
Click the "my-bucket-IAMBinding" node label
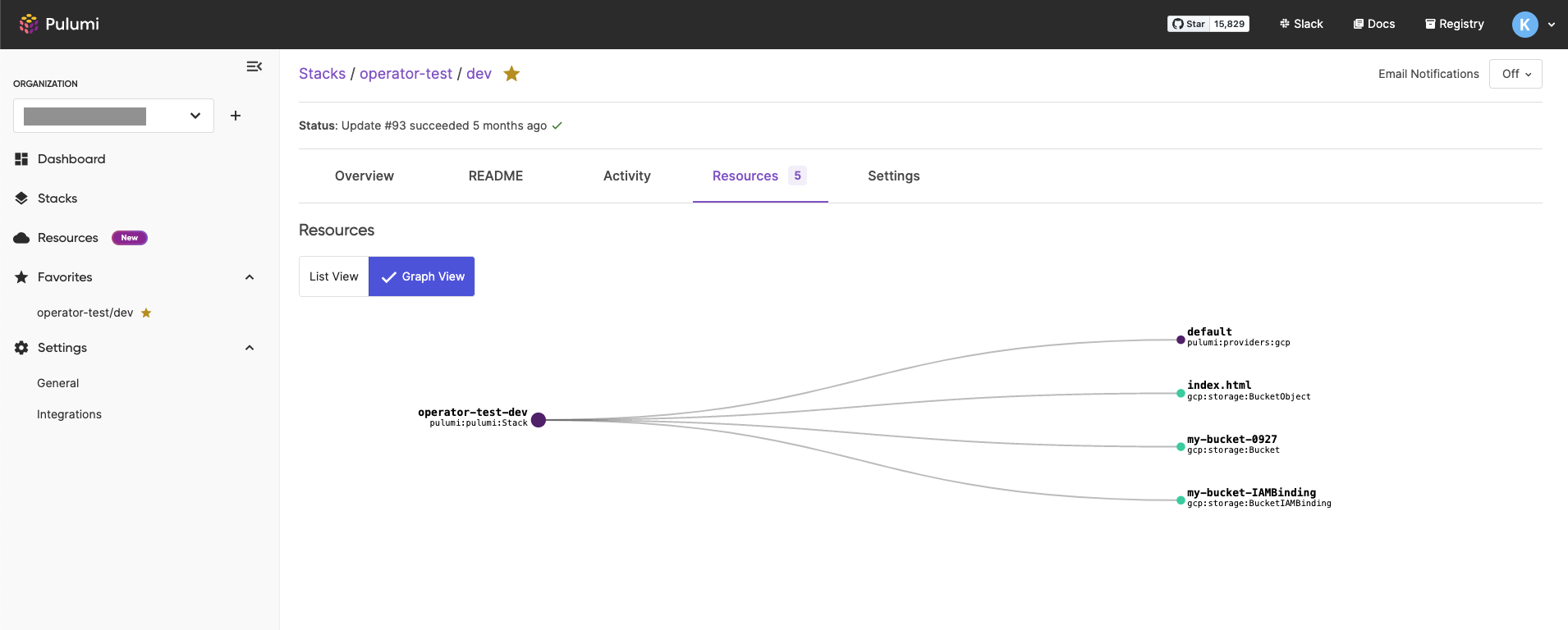pyautogui.click(x=1251, y=492)
